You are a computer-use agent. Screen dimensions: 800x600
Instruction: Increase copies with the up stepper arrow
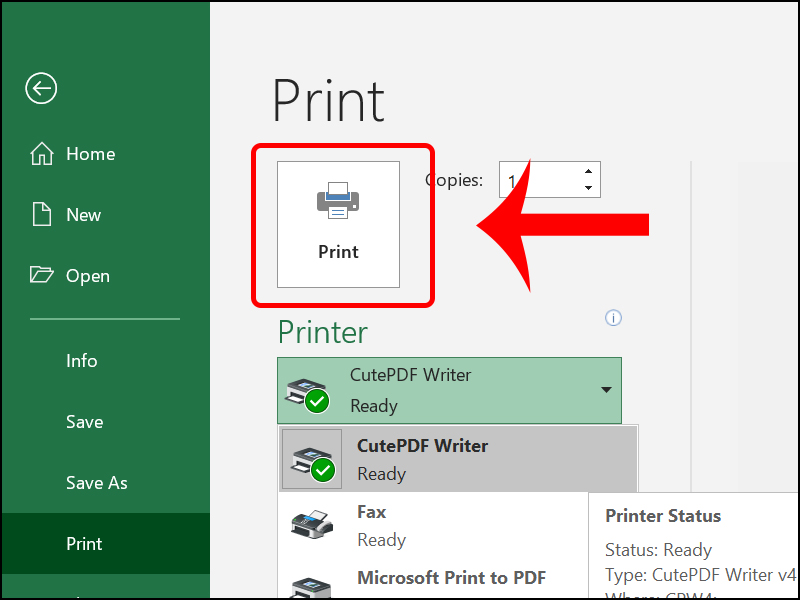coord(588,170)
